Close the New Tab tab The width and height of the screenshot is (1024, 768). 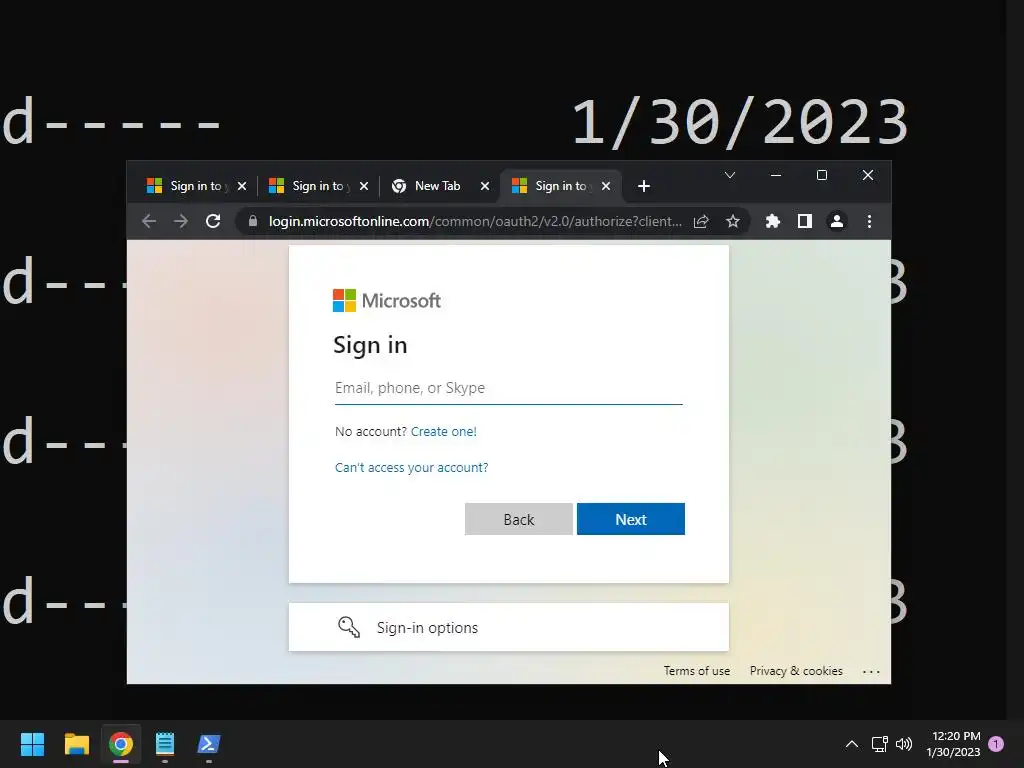tap(485, 186)
